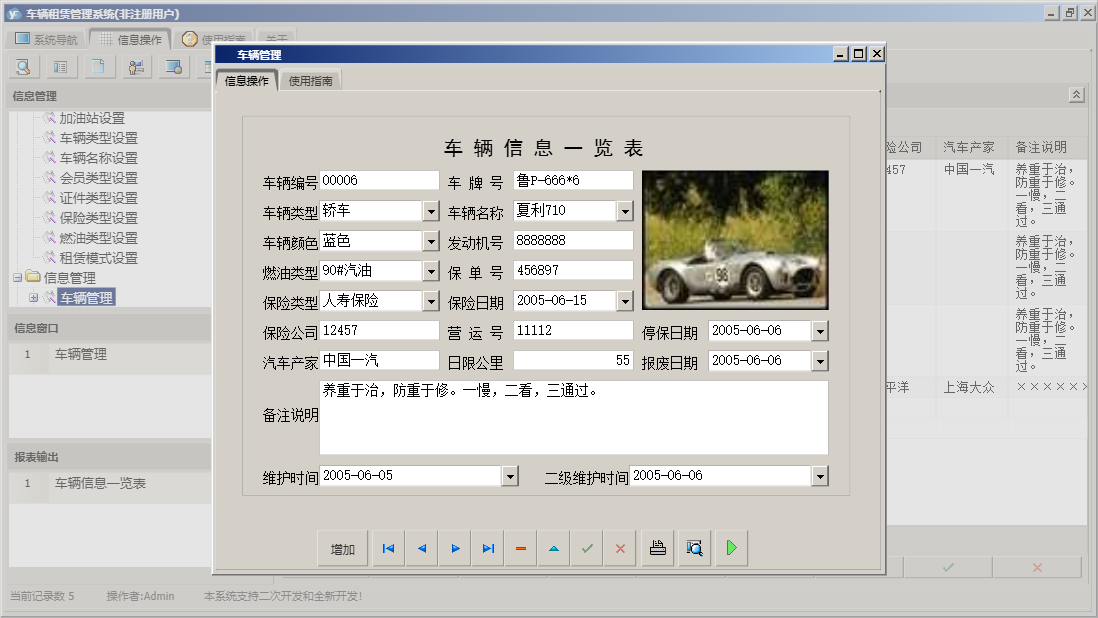Edit the record using the blue triangle icon

click(x=553, y=547)
